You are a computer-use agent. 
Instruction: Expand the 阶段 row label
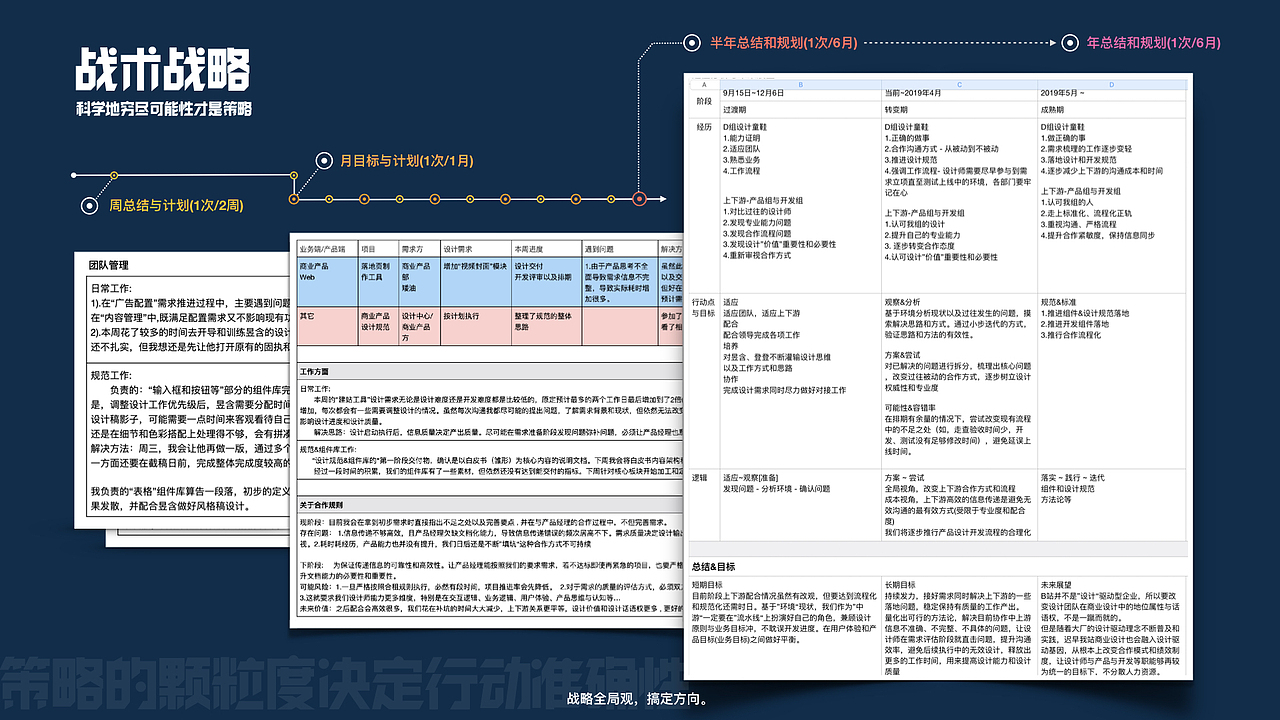(706, 100)
